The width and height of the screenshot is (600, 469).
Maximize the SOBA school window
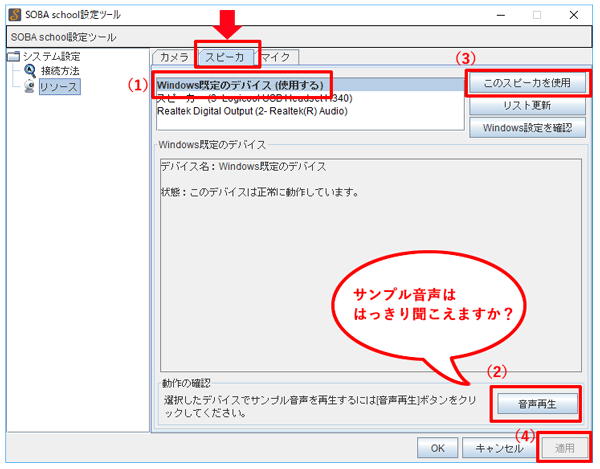pos(537,15)
